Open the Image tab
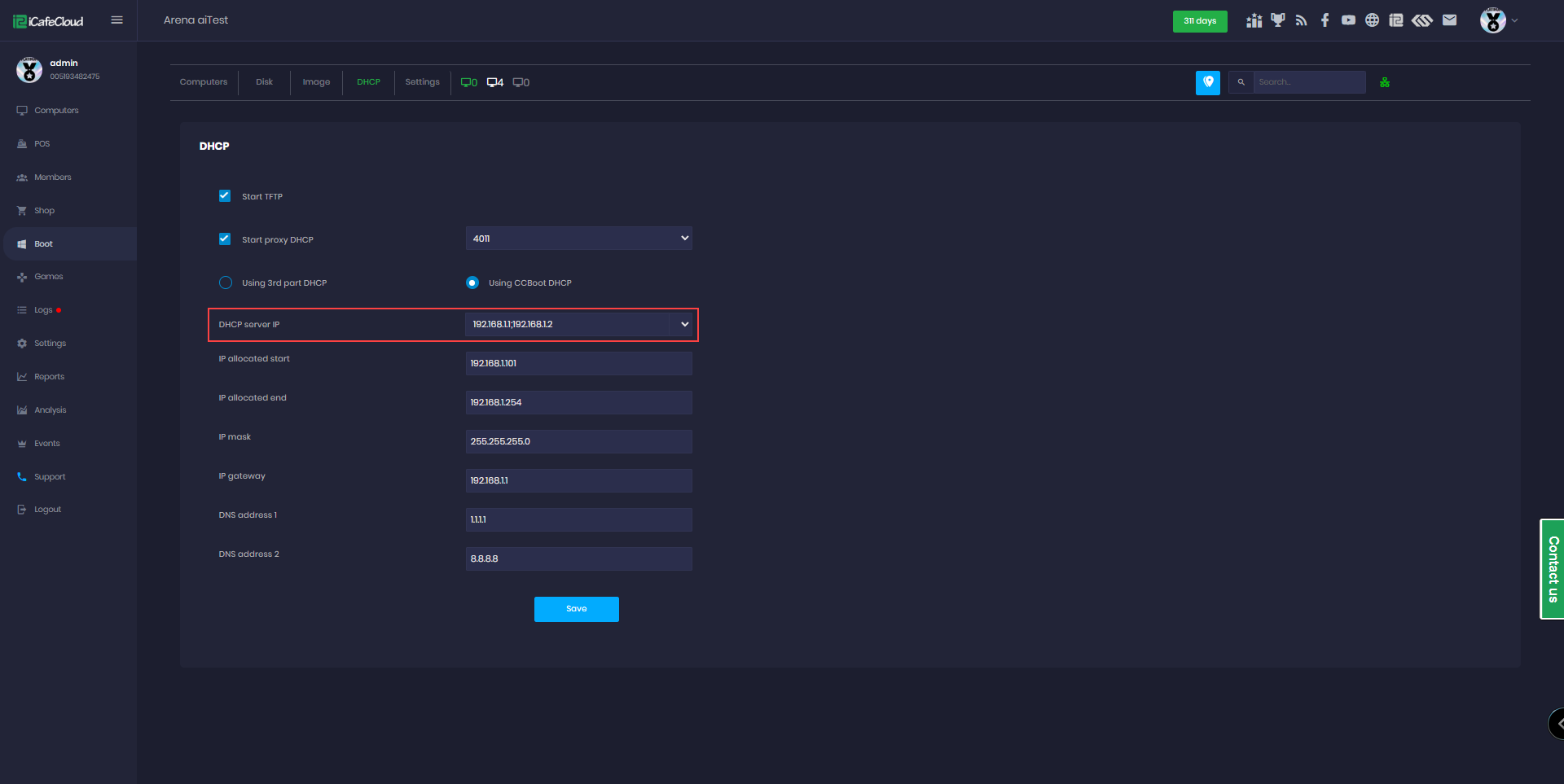1564x784 pixels. [x=316, y=81]
